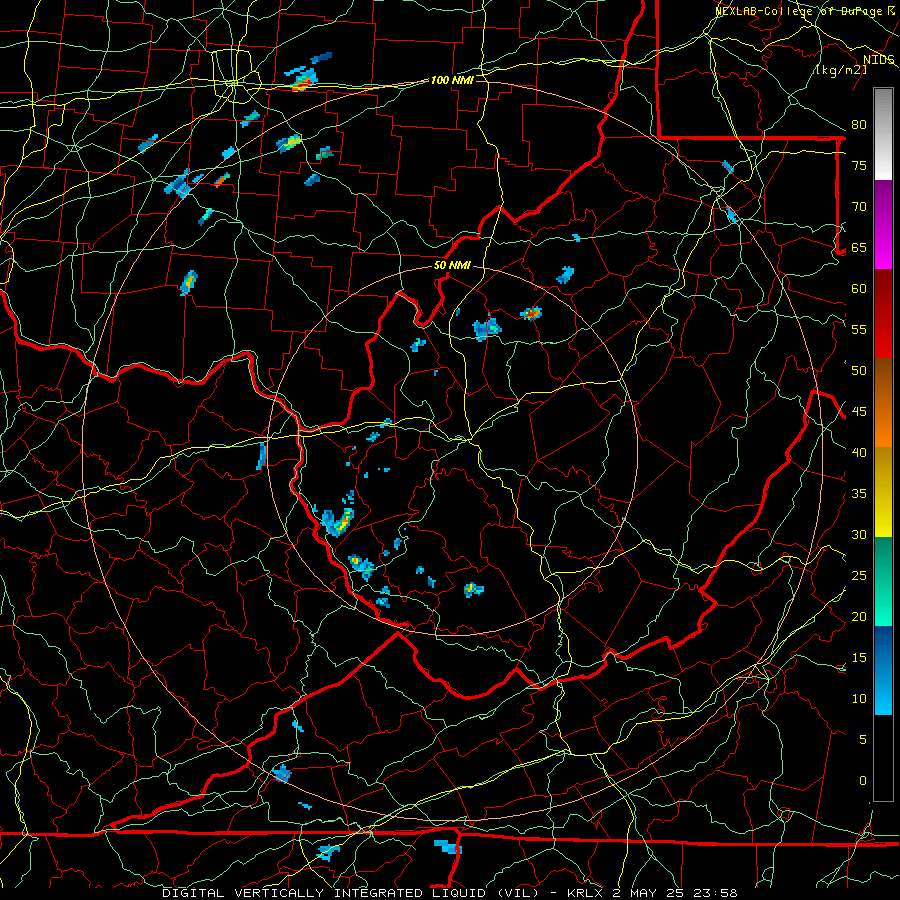Viewport: 900px width, 900px height.
Task: Click the yellow segment of the color bar
Action: 883,492
